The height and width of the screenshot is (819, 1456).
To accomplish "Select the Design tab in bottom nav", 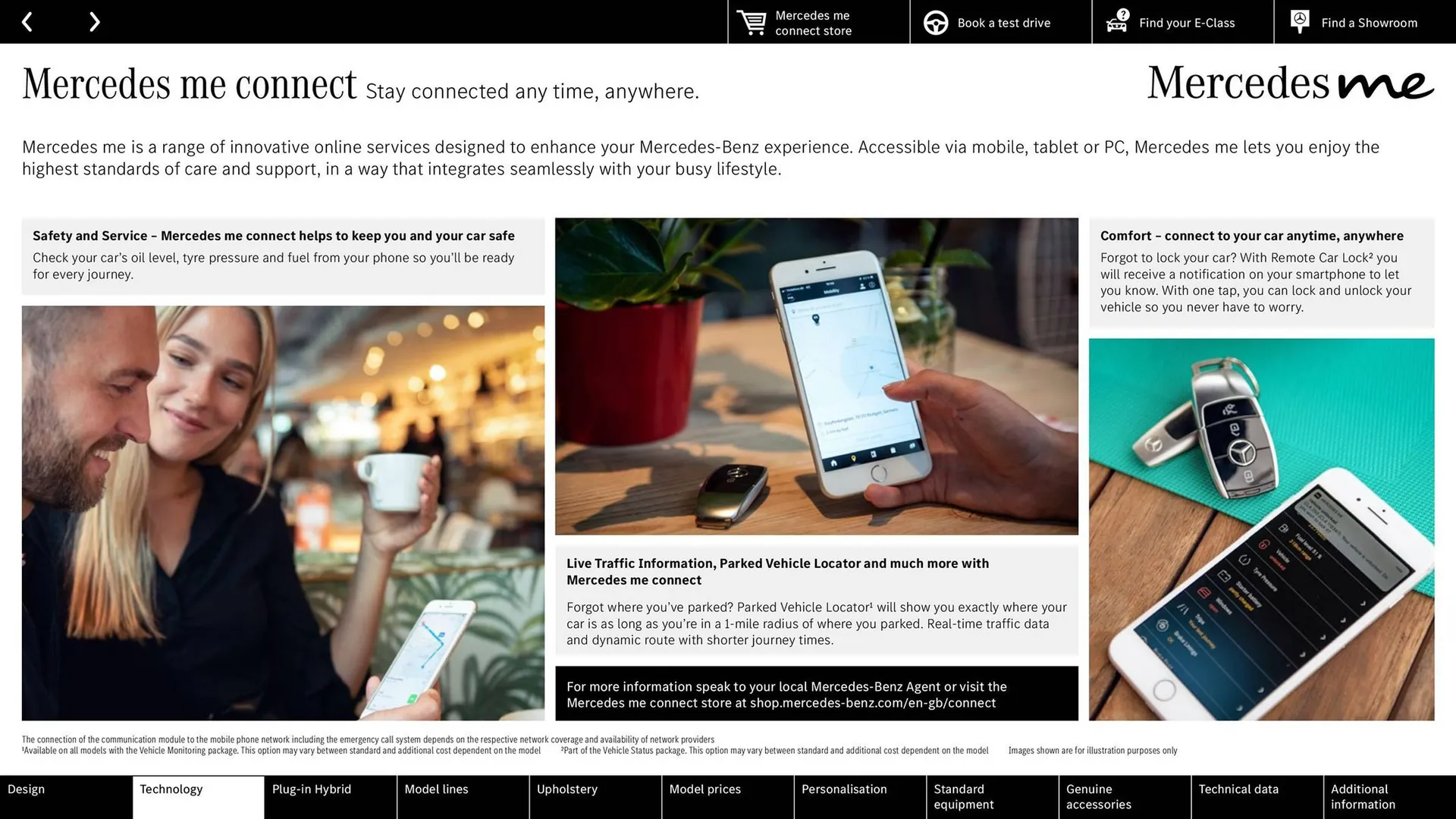I will [x=64, y=797].
